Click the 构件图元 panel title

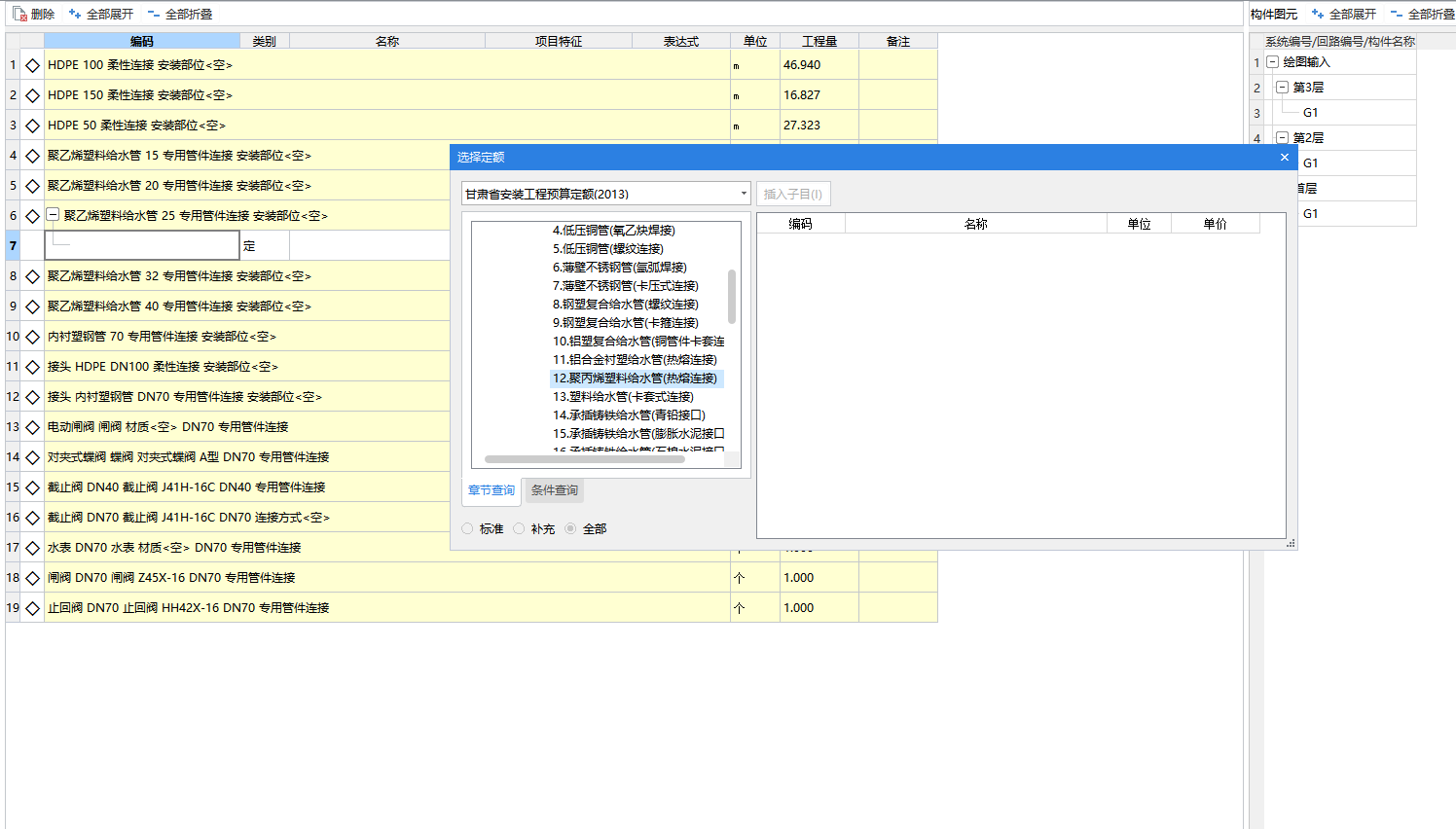click(1274, 14)
